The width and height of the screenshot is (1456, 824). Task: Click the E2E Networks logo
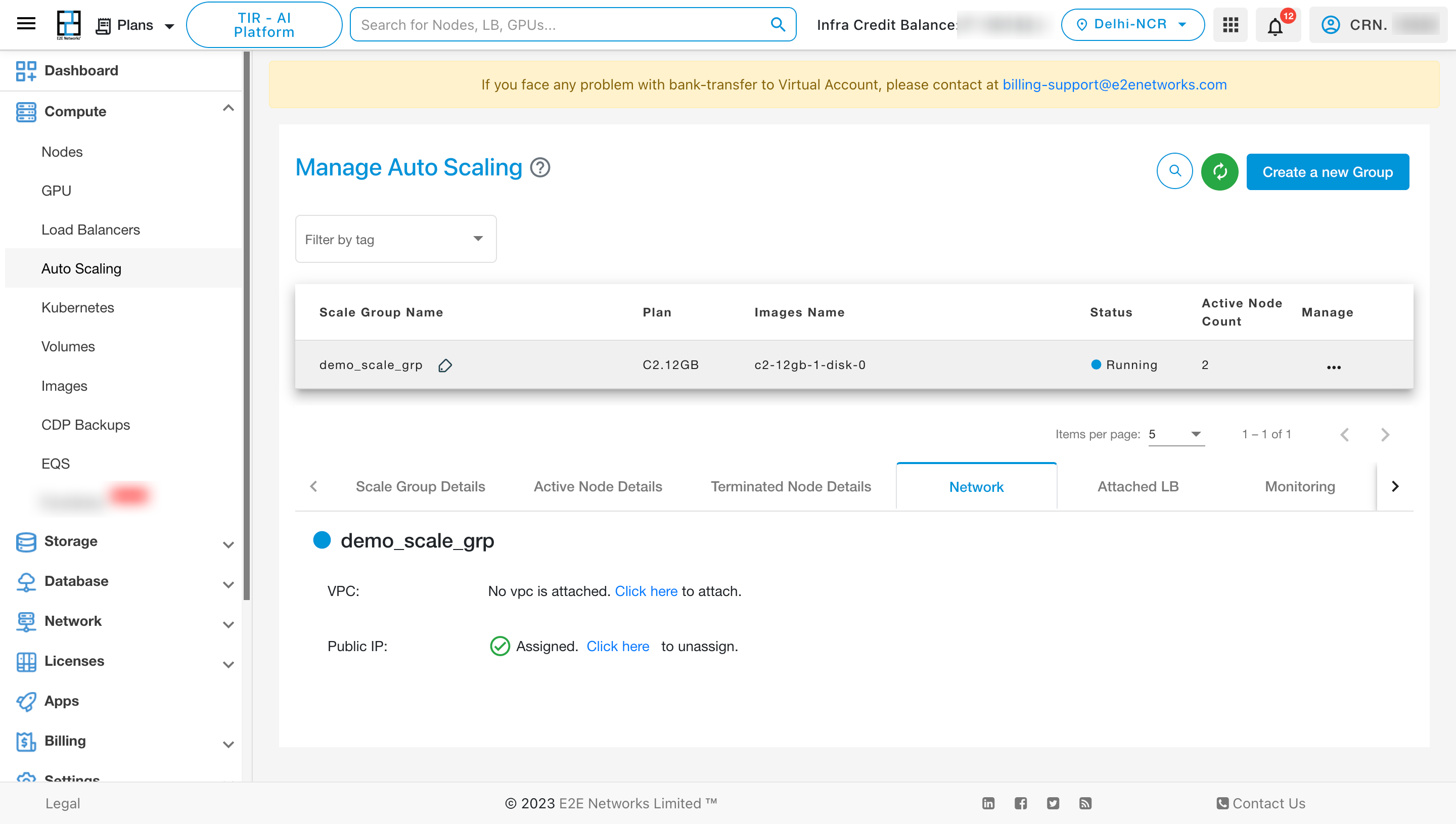tap(68, 25)
